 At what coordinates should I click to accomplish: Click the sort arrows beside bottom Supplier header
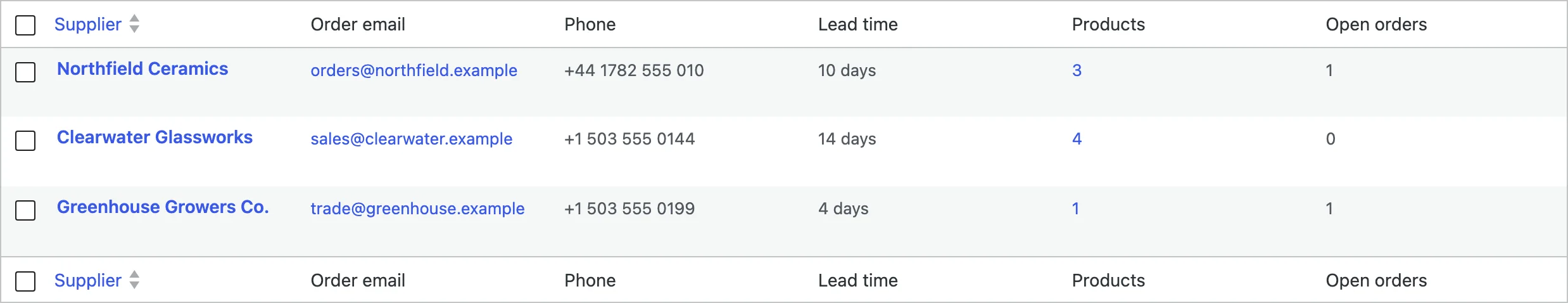click(134, 280)
